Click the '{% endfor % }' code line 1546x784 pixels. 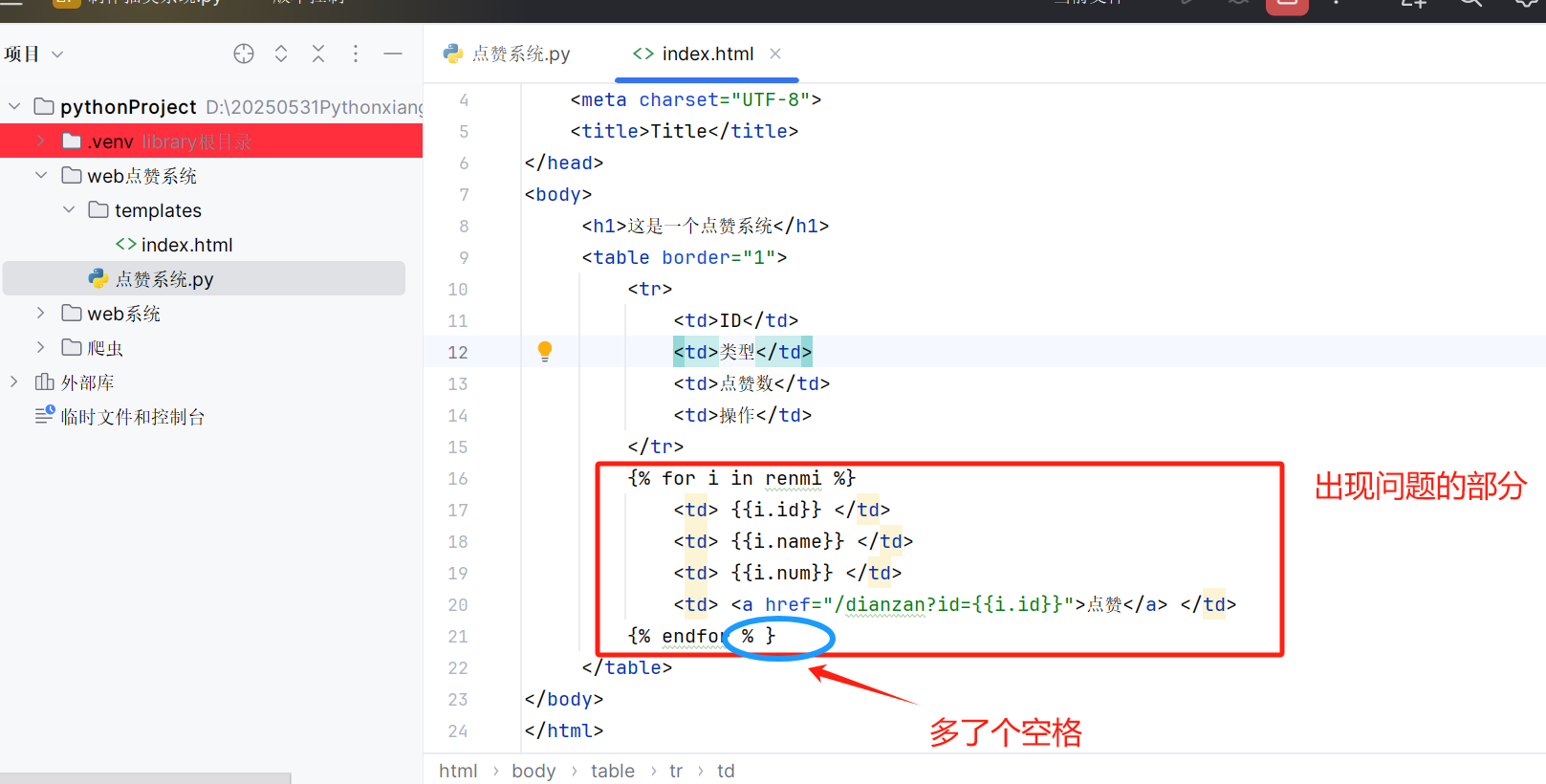click(701, 636)
